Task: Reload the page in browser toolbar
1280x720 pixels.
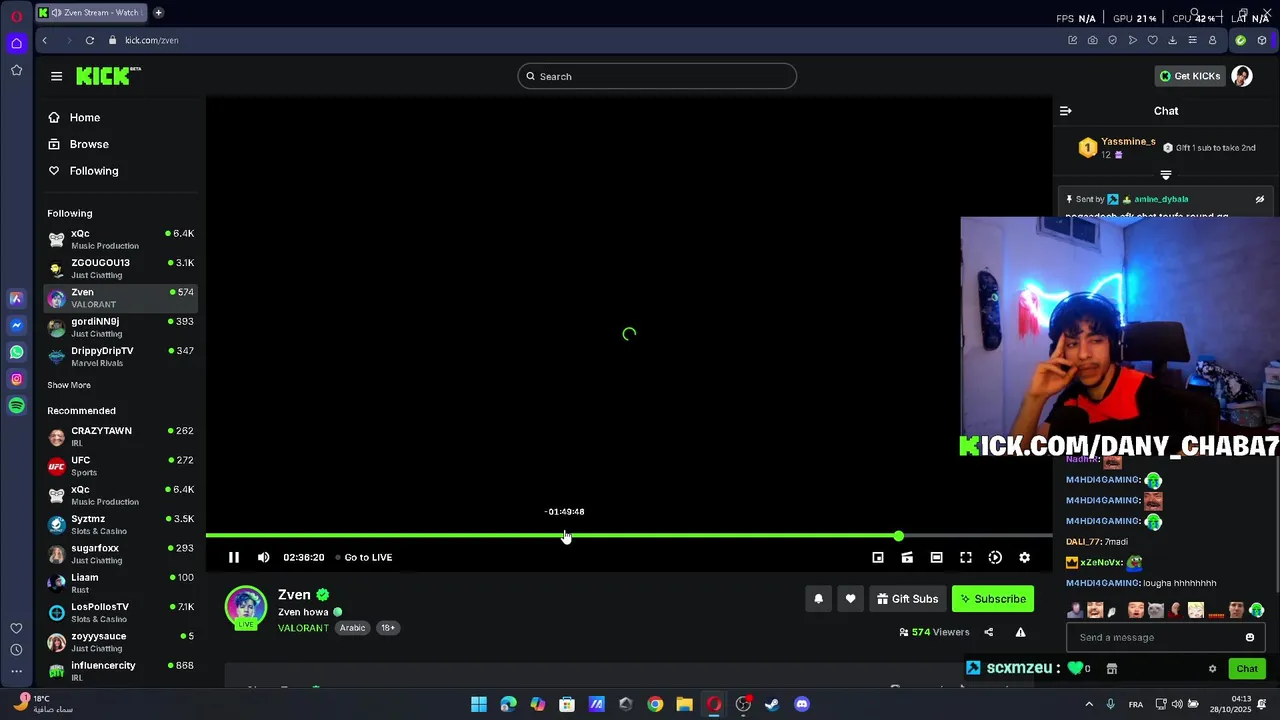Action: tap(89, 40)
